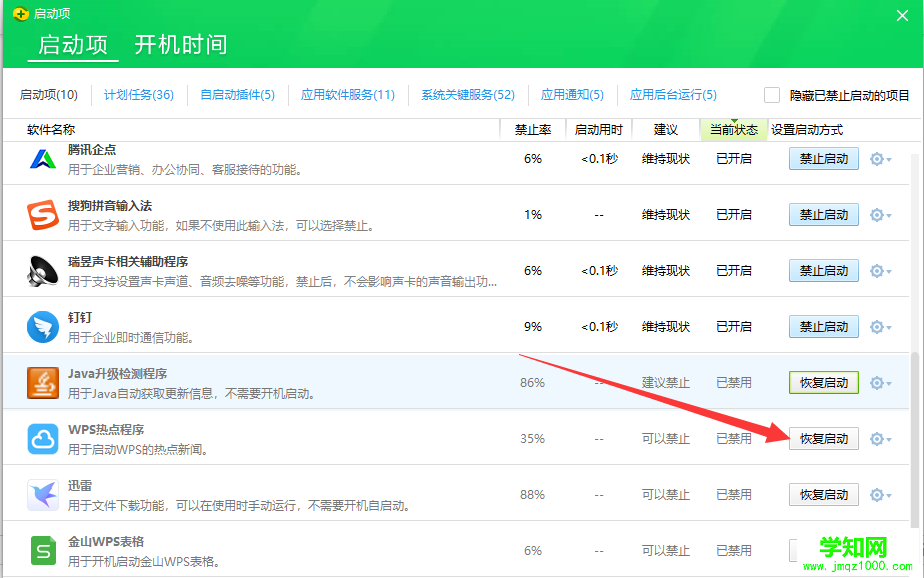This screenshot has width=924, height=578.
Task: Click 禁止启动 for 瑞昱声卡相关辅助程序
Action: [x=824, y=271]
